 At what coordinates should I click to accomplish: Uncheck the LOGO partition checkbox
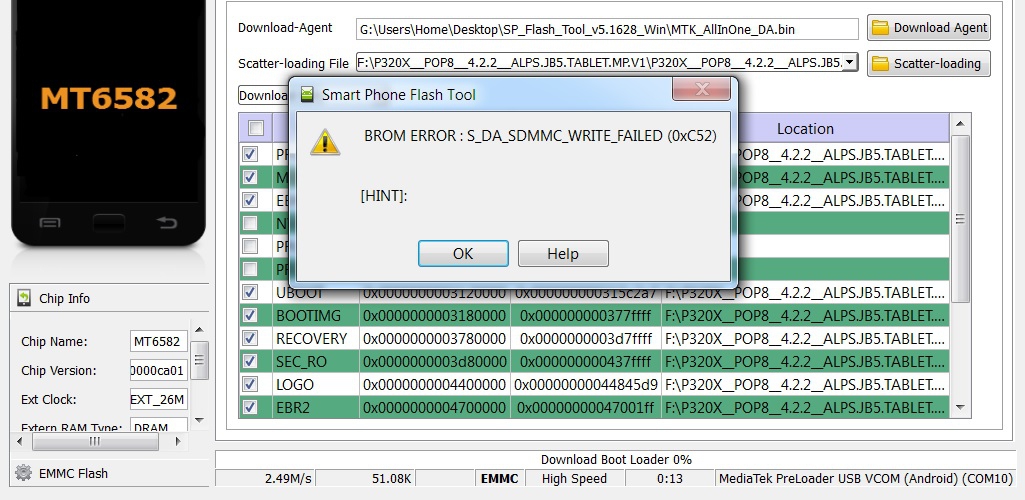tap(250, 384)
